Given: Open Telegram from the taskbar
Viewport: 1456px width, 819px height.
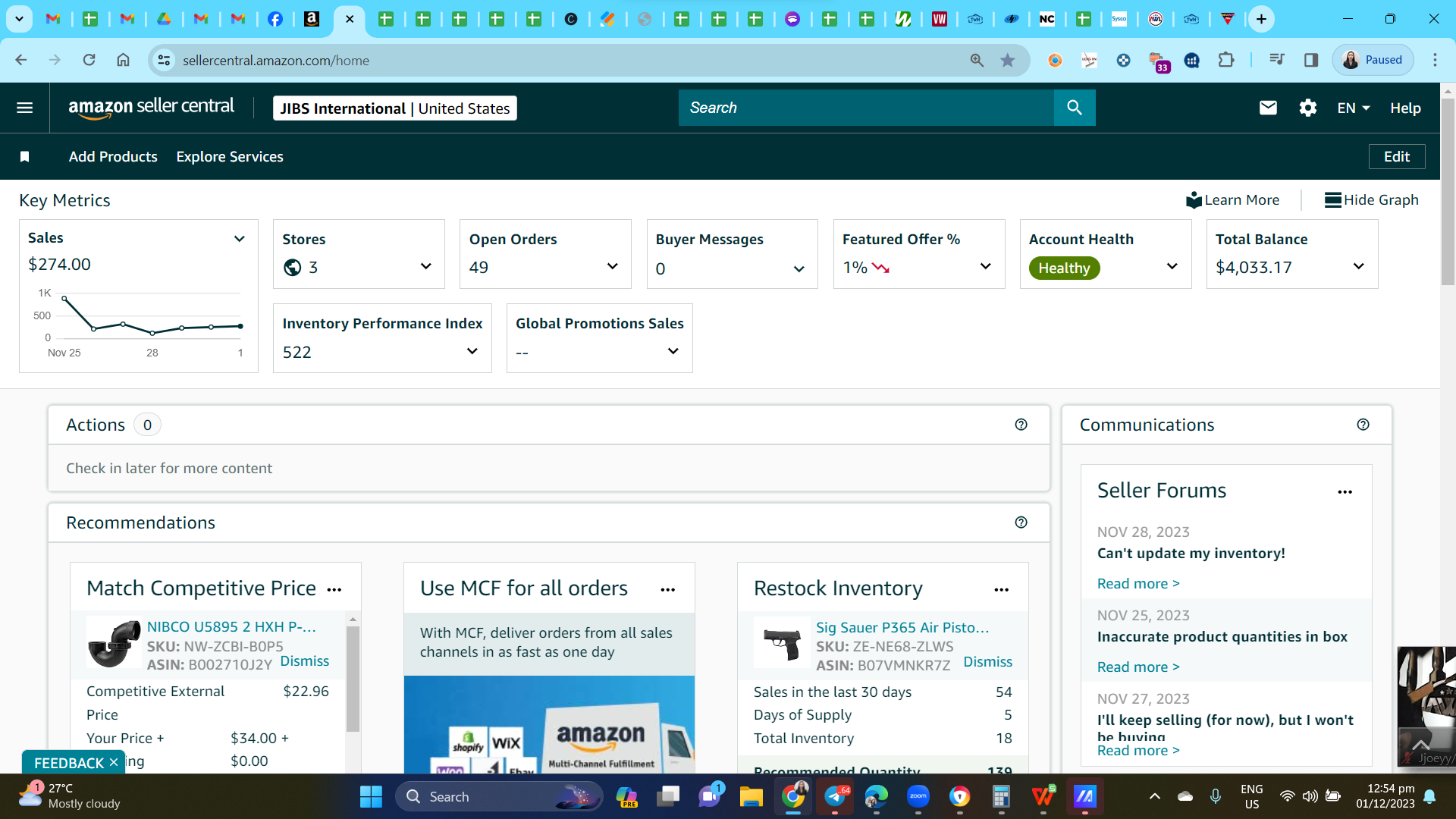Looking at the screenshot, I should pos(835,797).
